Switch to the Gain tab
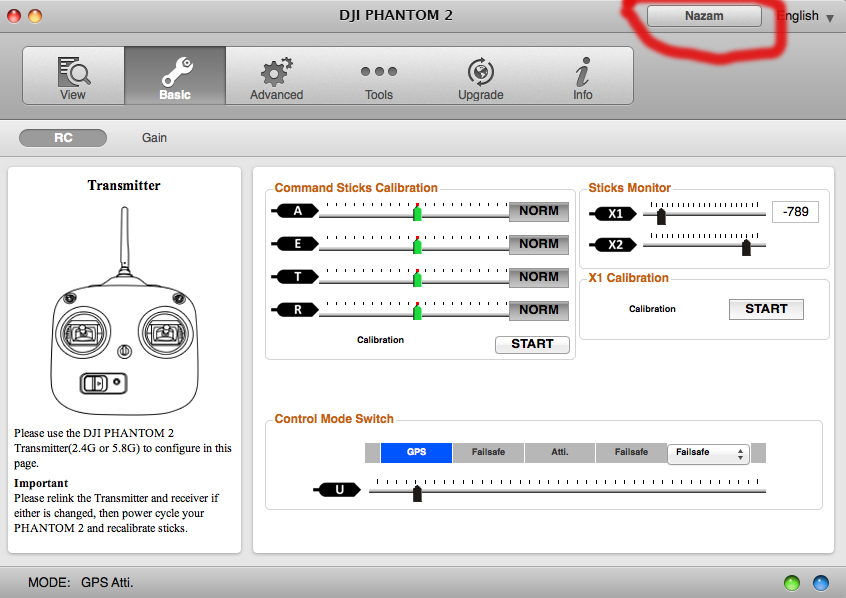The height and width of the screenshot is (598, 846). (x=154, y=137)
